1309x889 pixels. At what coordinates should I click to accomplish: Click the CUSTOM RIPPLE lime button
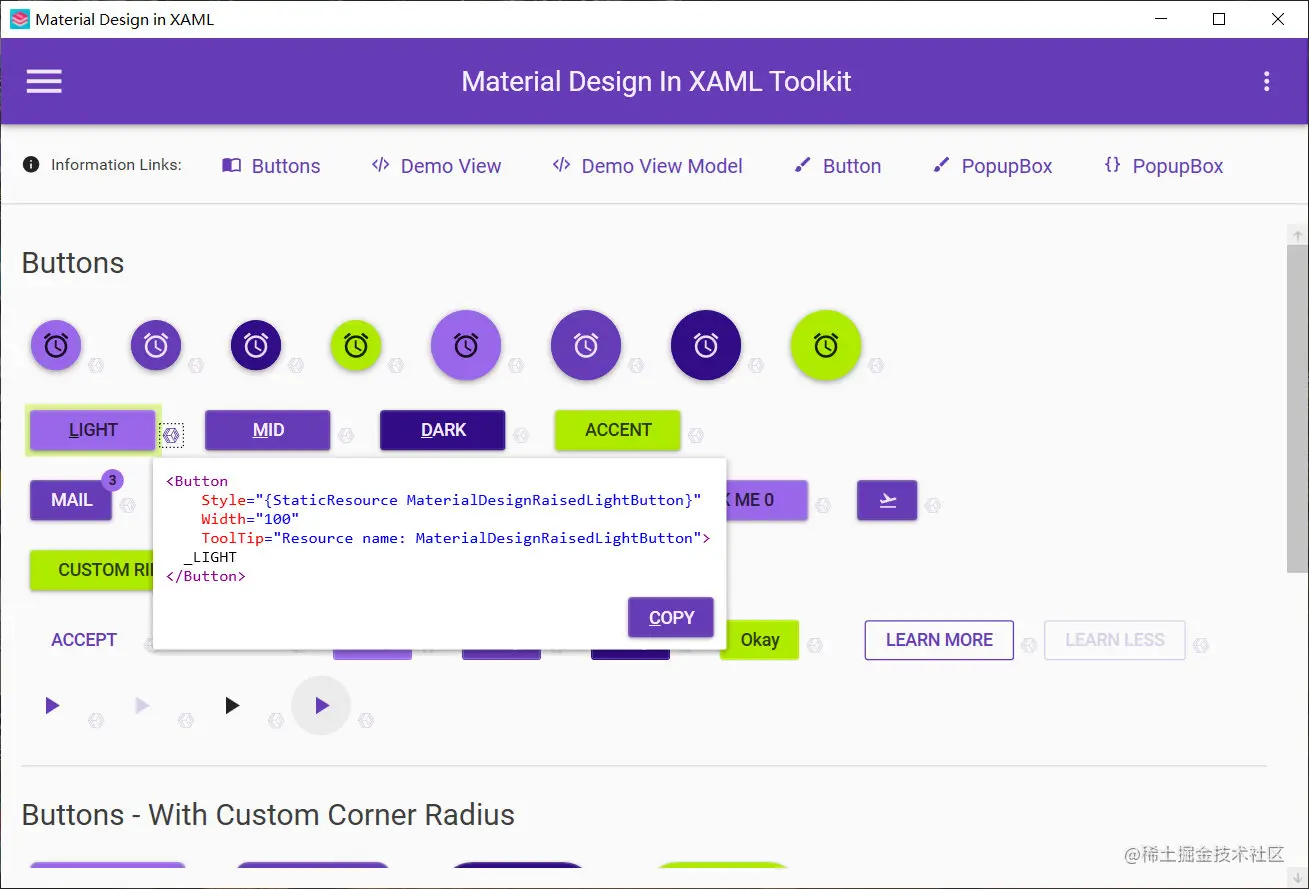point(92,570)
